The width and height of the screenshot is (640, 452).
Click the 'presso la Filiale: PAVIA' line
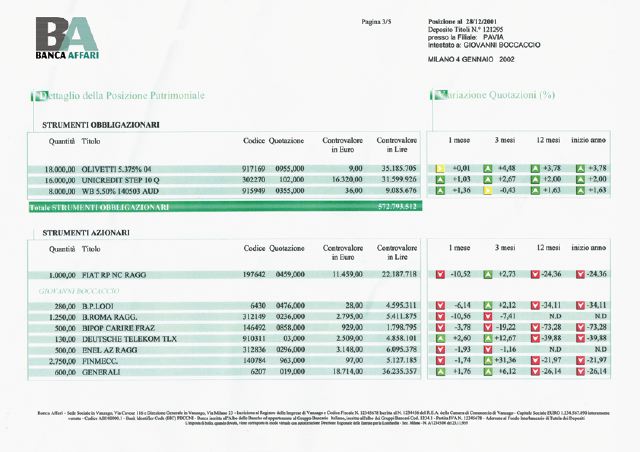click(466, 37)
